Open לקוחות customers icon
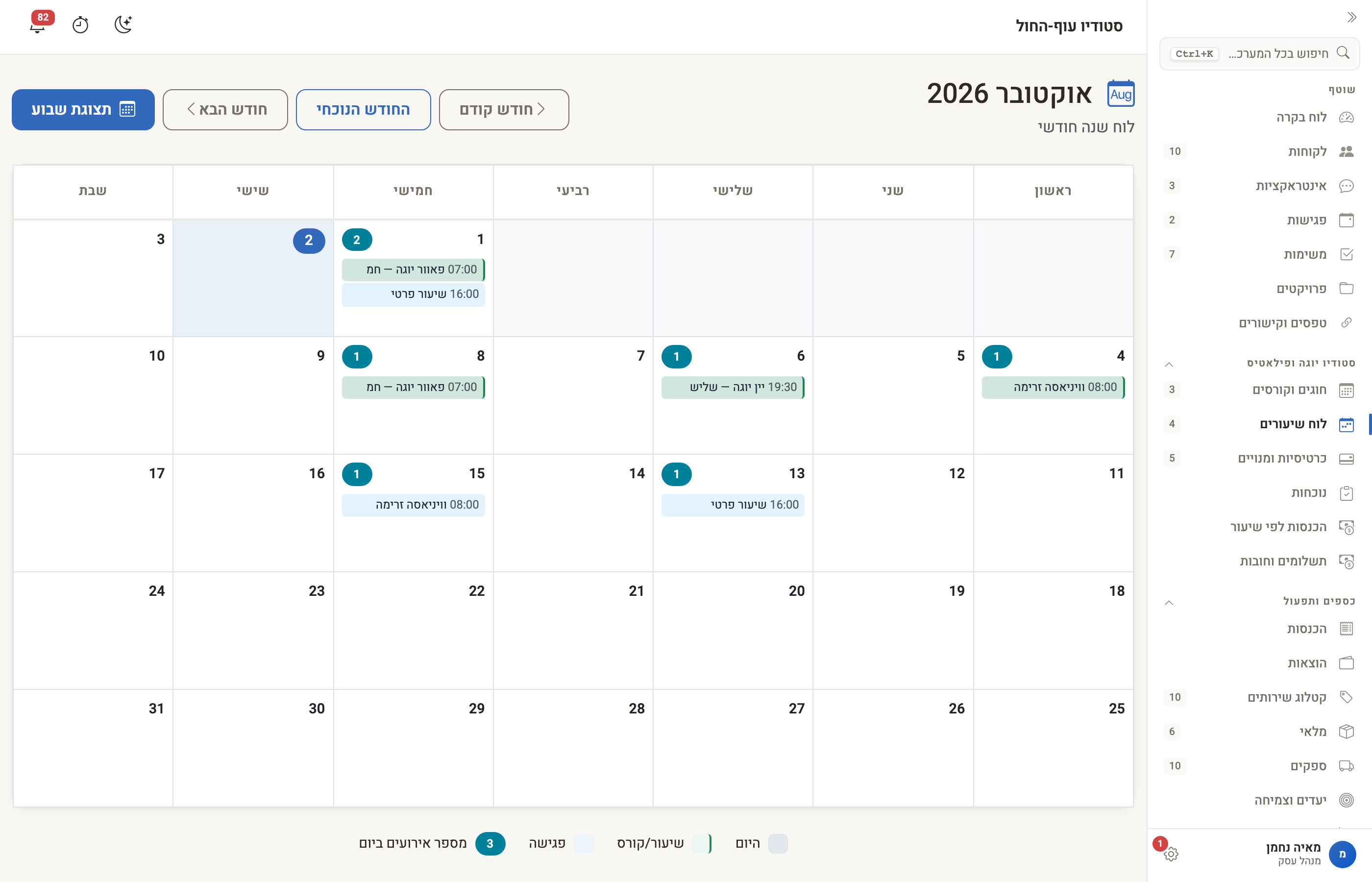1372x882 pixels. (1346, 152)
